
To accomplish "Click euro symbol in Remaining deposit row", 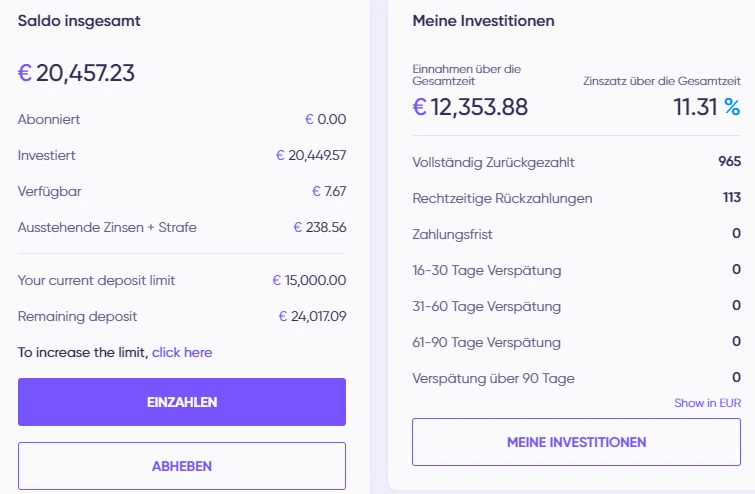I will coord(283,316).
